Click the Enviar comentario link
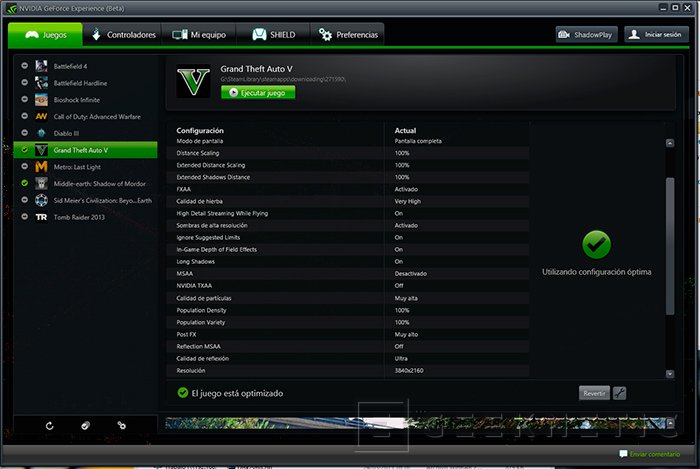Viewport: 700px width, 469px height. [655, 454]
